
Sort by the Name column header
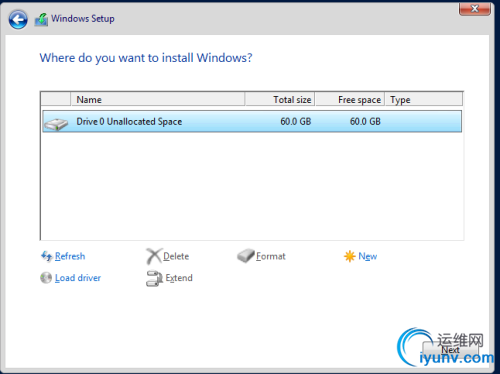pos(158,100)
